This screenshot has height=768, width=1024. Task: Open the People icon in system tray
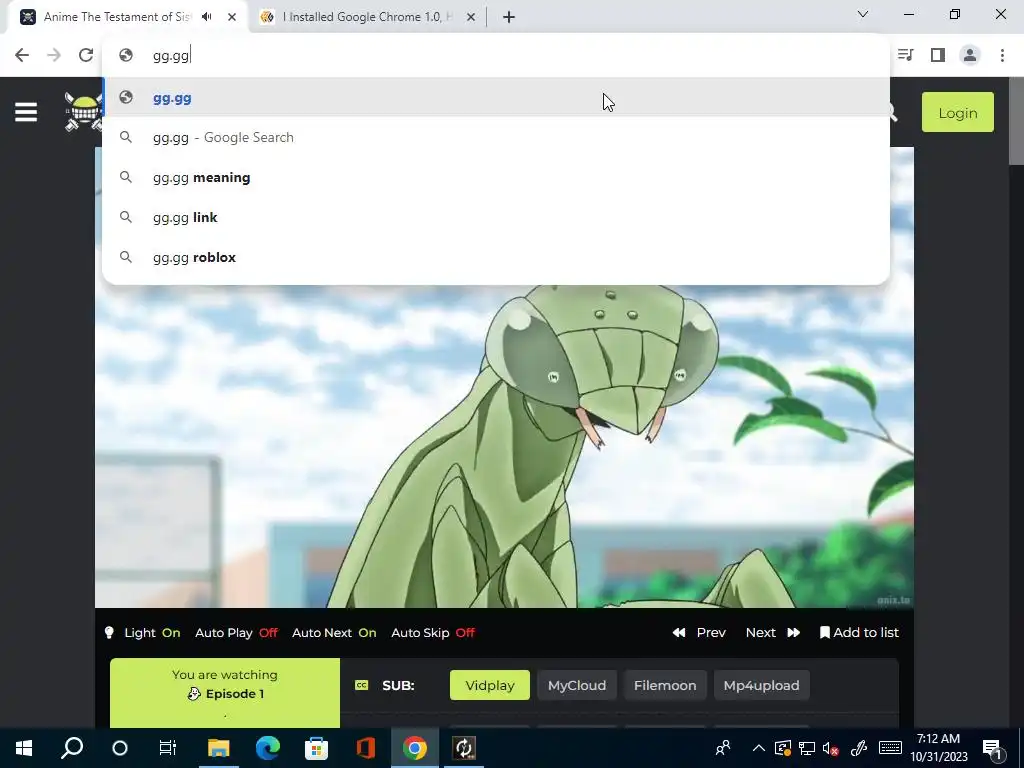(x=723, y=748)
